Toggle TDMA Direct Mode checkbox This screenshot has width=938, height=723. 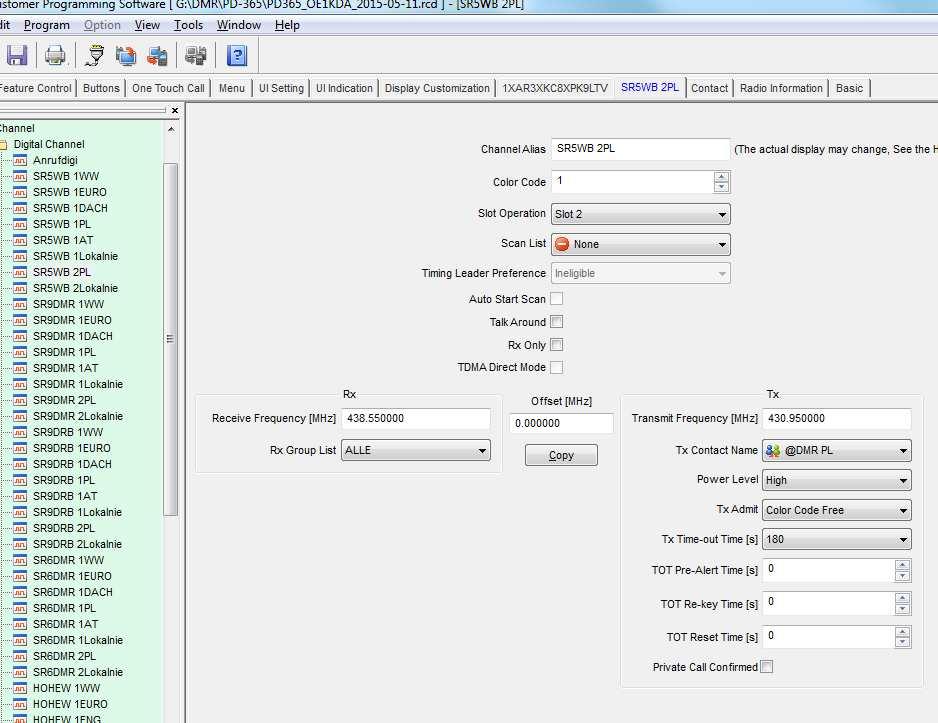pos(556,367)
